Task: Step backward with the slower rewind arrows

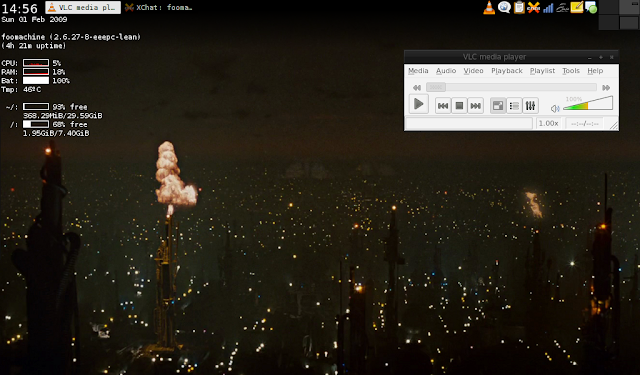Action: [x=417, y=87]
